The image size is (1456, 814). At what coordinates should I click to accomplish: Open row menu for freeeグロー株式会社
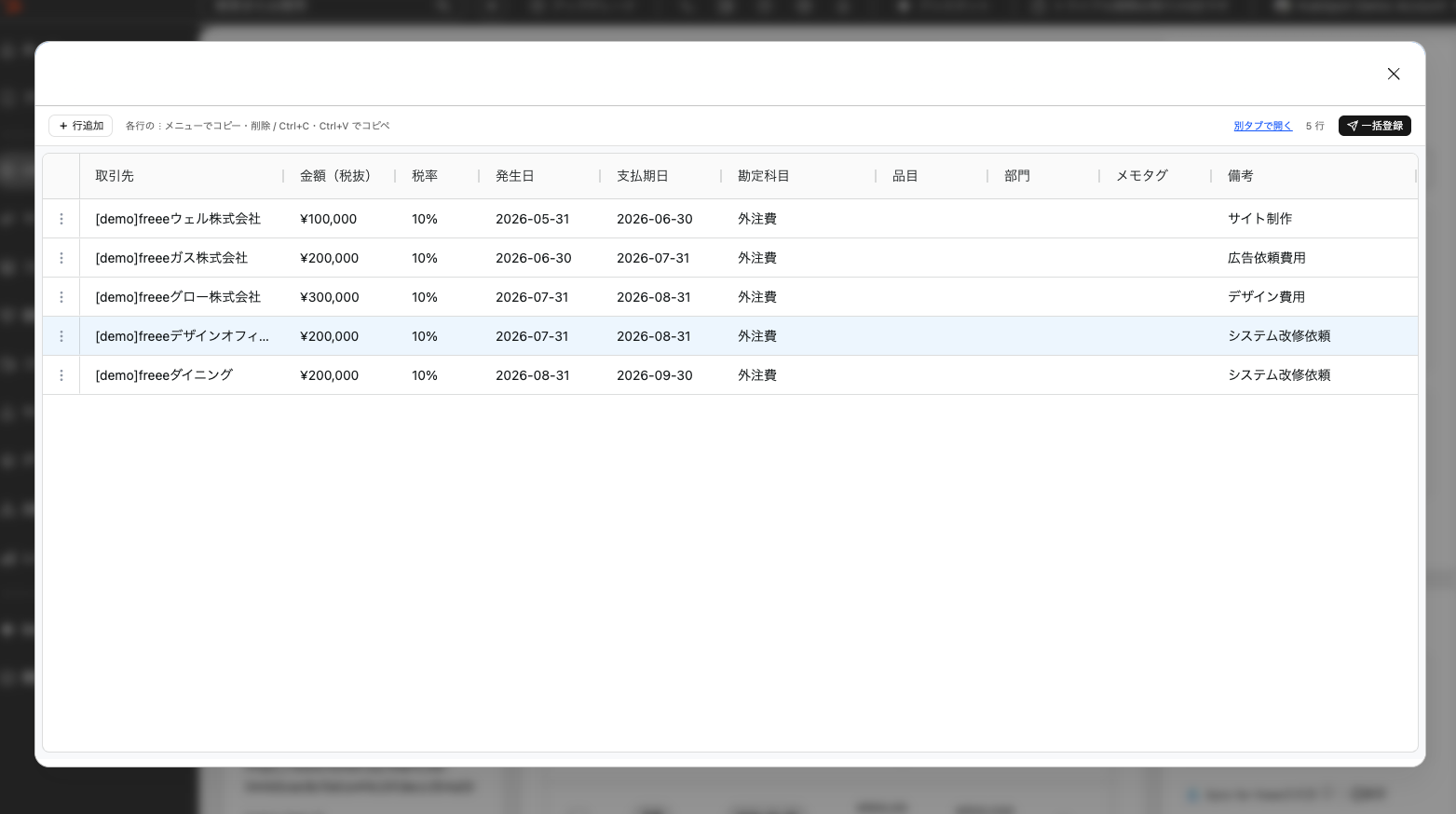point(61,297)
